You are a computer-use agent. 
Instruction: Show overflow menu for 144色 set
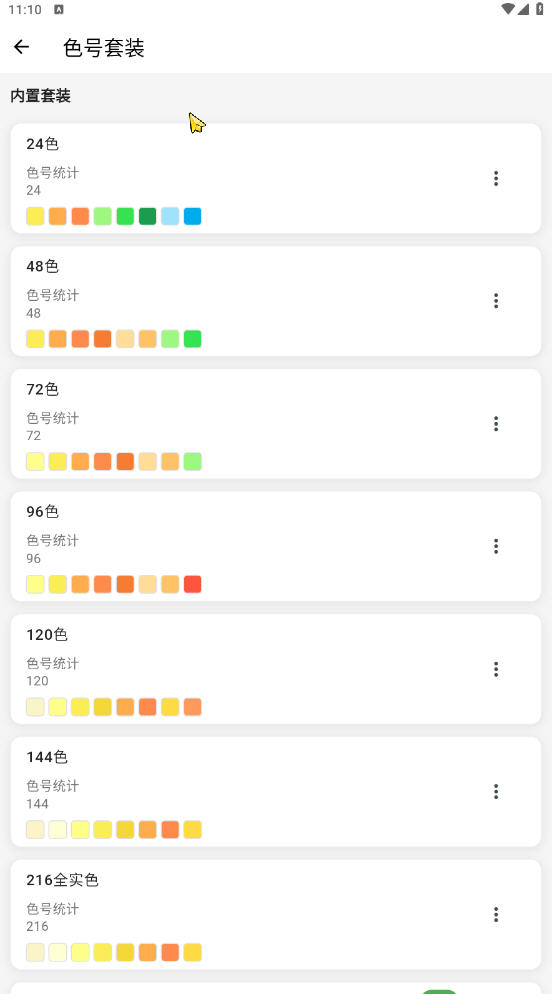(496, 792)
